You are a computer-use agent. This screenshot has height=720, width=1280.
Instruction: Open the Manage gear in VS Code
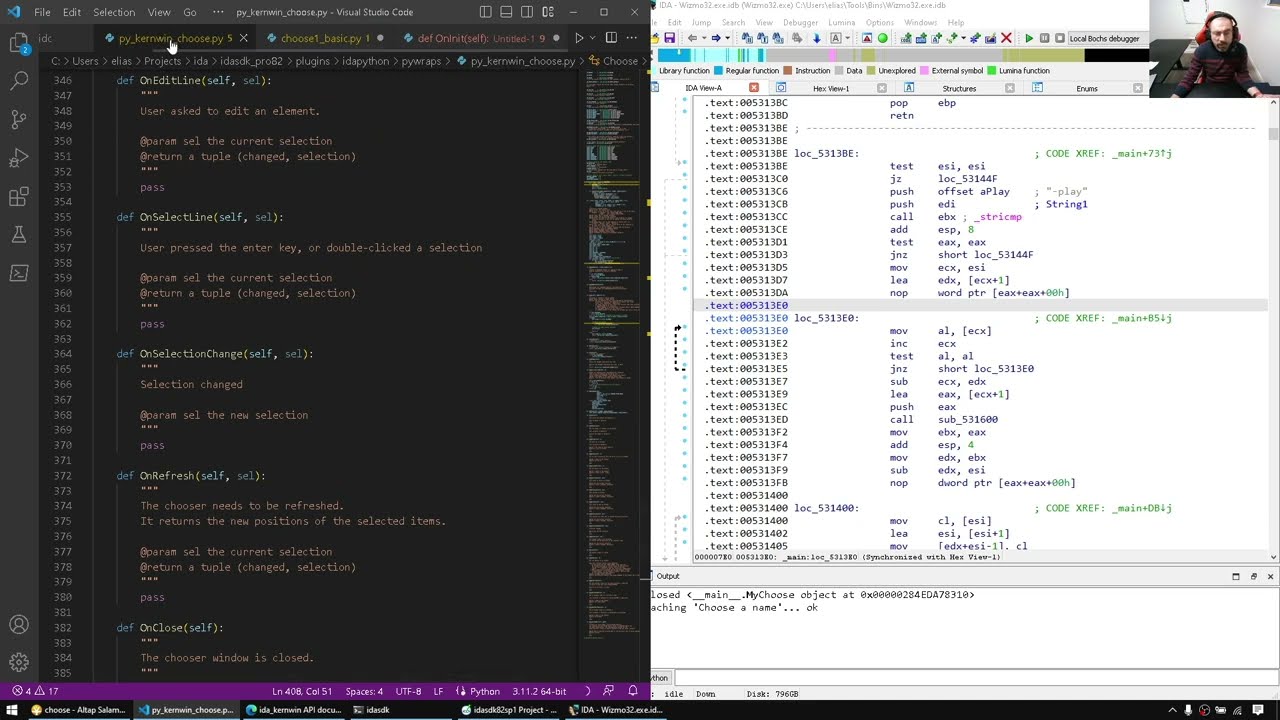pyautogui.click(x=19, y=663)
